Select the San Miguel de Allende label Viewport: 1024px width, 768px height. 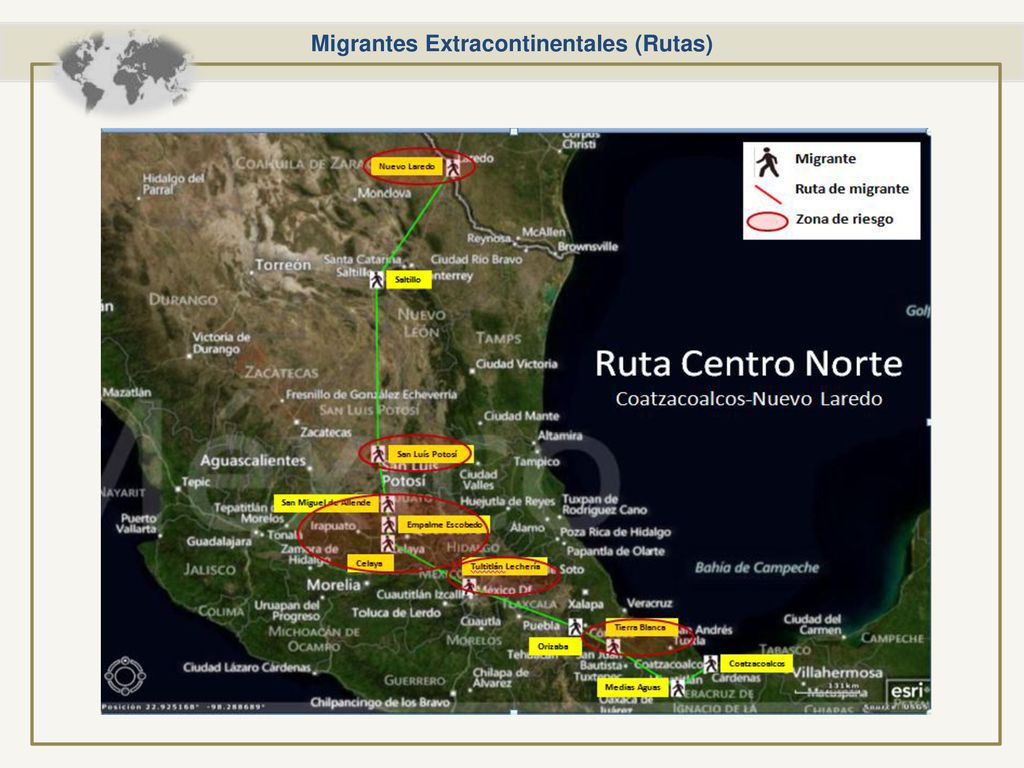coord(326,503)
